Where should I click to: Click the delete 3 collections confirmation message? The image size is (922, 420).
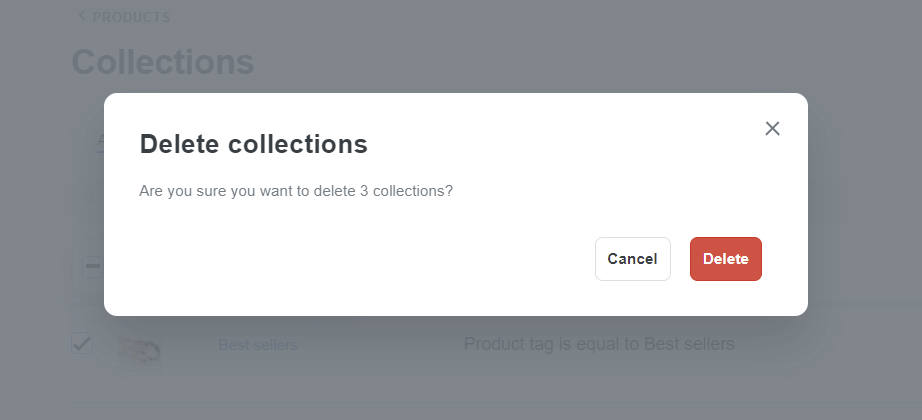[296, 191]
